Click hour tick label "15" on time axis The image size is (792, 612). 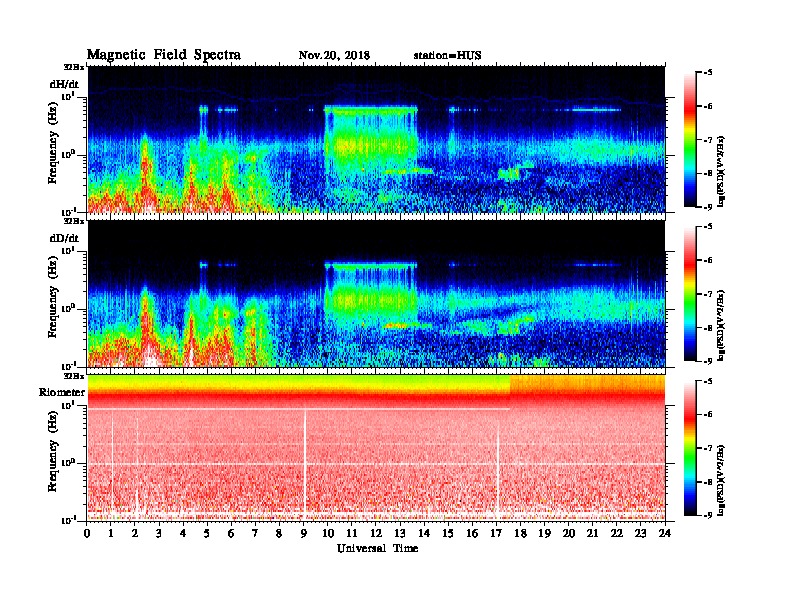point(448,534)
